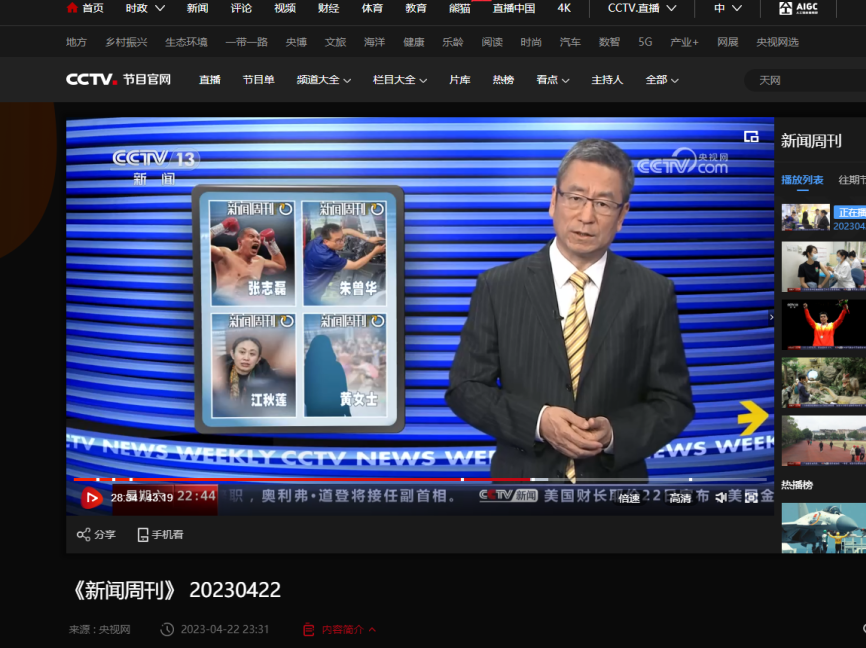Viewport: 866px width, 648px height.
Task: Expand the 看点 dropdown
Action: point(553,80)
